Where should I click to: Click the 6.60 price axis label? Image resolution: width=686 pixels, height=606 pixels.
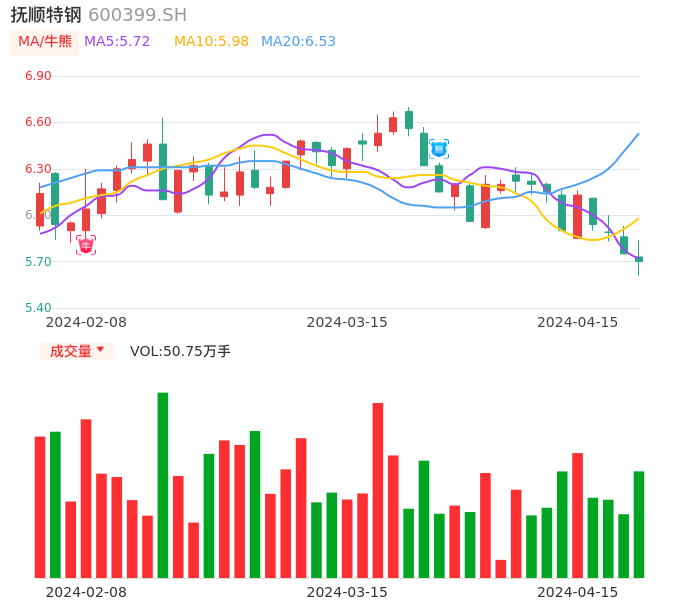pos(38,122)
